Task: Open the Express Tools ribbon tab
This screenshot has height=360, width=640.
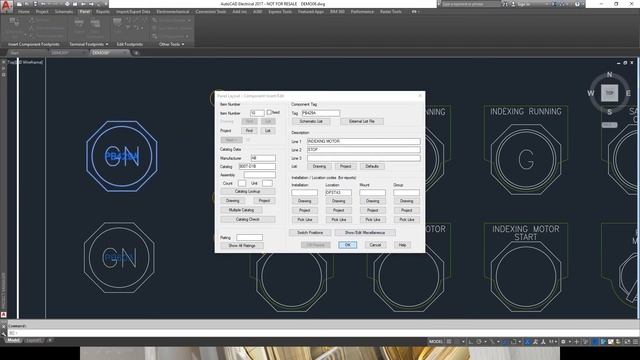Action: click(280, 12)
